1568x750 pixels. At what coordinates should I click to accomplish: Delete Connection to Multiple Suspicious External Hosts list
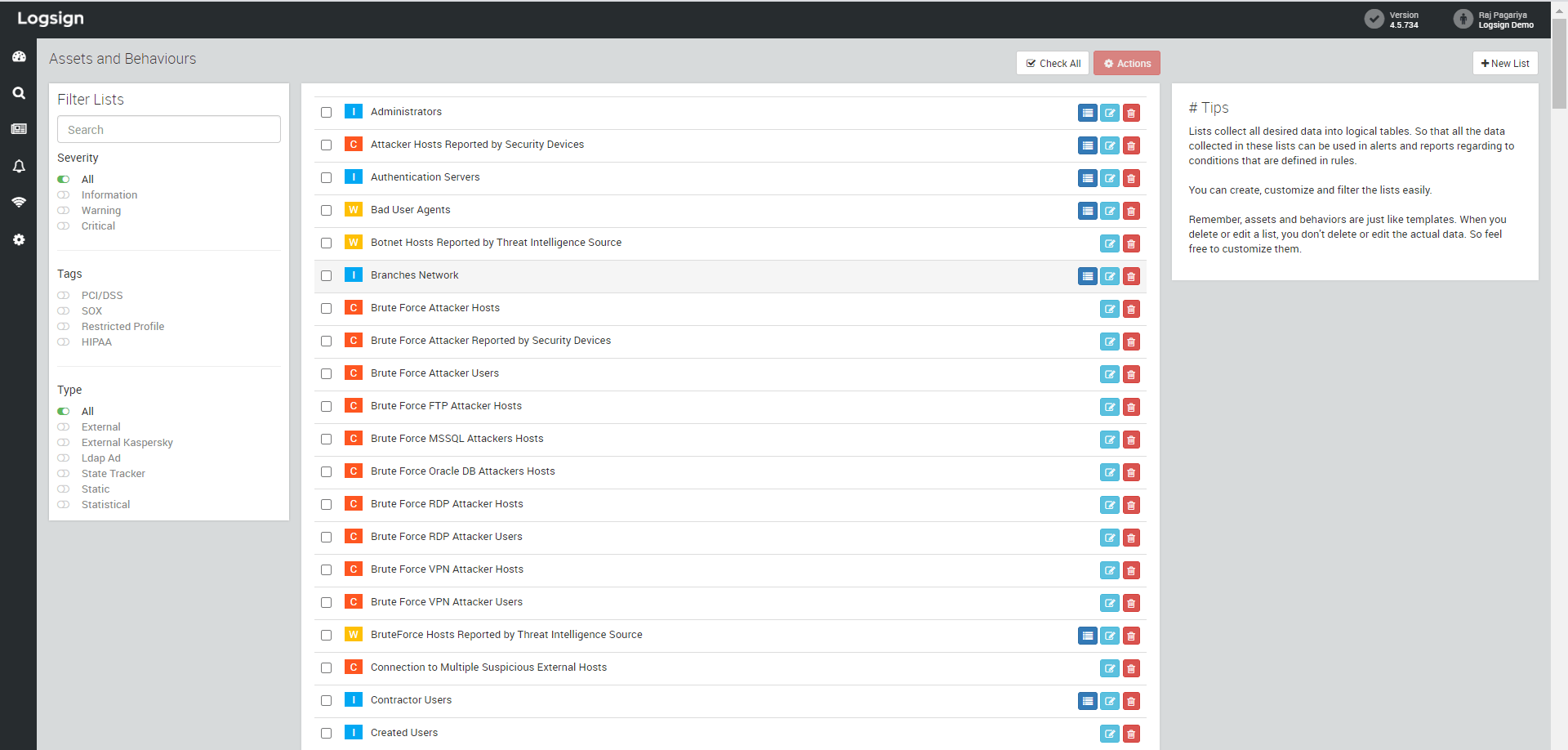pyautogui.click(x=1131, y=668)
